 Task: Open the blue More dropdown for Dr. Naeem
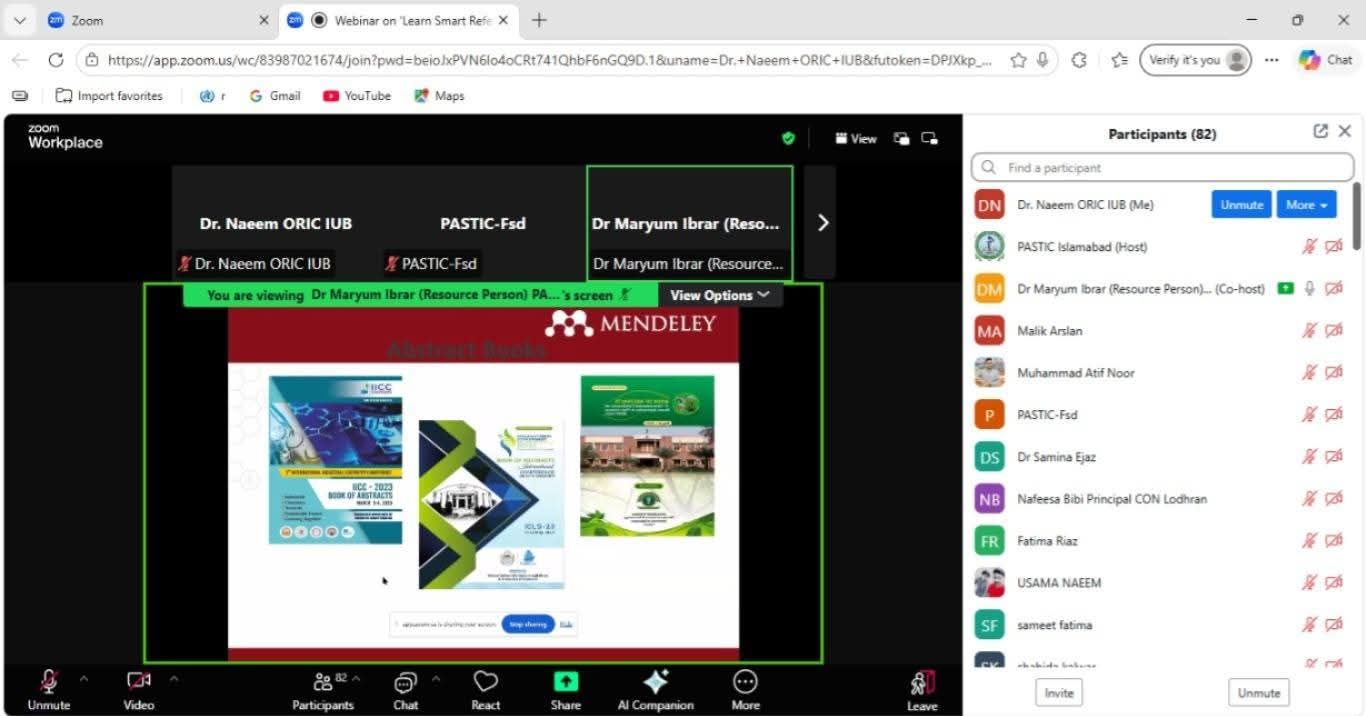(x=1306, y=204)
